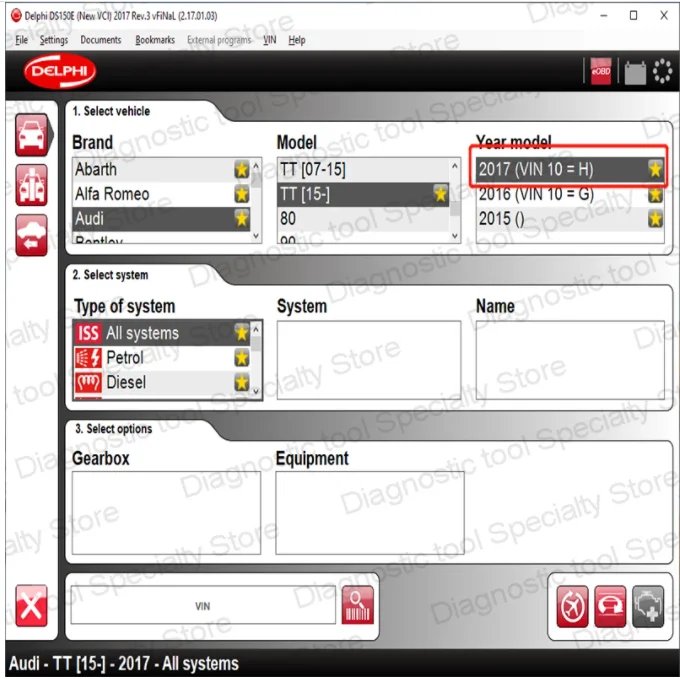Viewport: 680px width, 679px height.
Task: Open the vehicle selection sidebar icon
Action: 31,135
